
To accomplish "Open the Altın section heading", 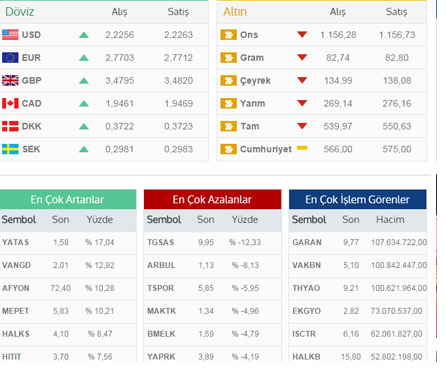I will pyautogui.click(x=235, y=12).
